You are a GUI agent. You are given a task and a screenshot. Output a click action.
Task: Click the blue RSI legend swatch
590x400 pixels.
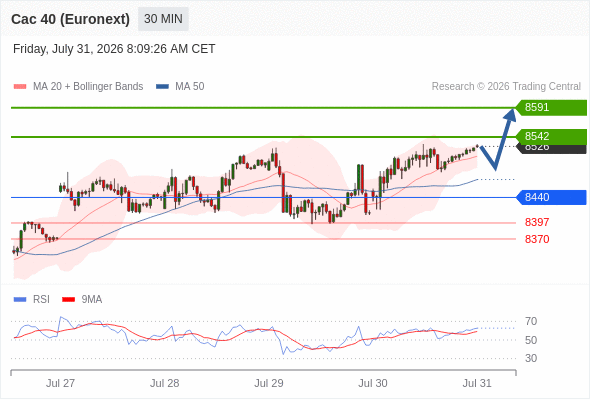20,300
